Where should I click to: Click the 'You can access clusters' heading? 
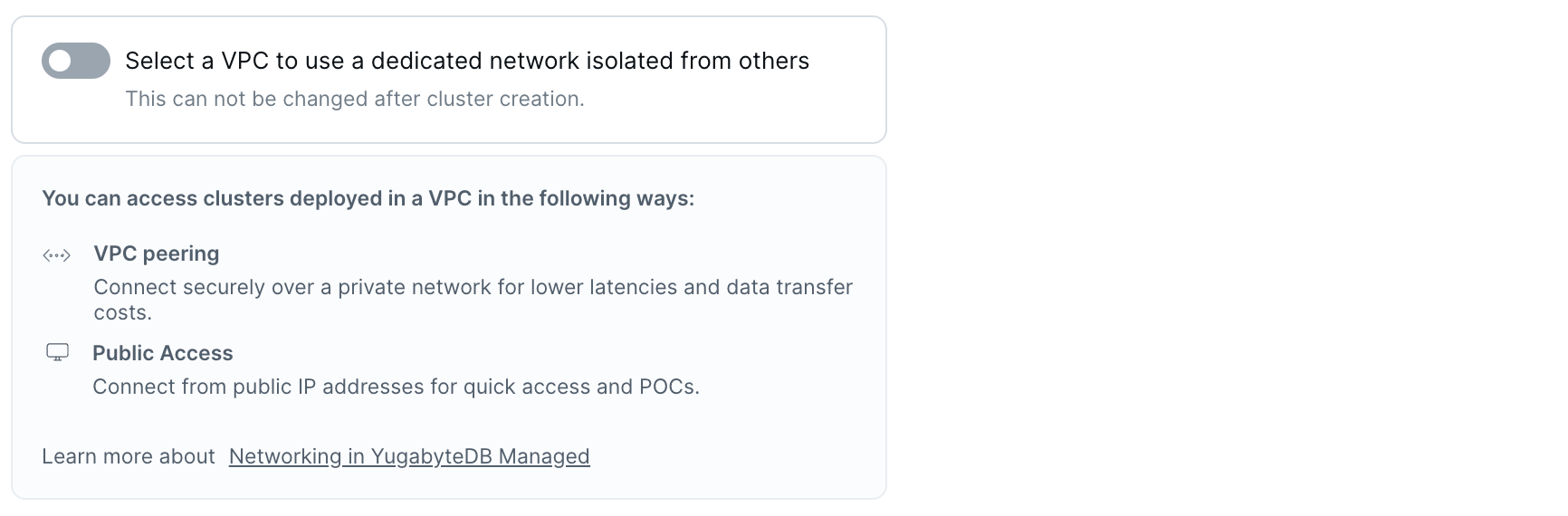(x=368, y=198)
